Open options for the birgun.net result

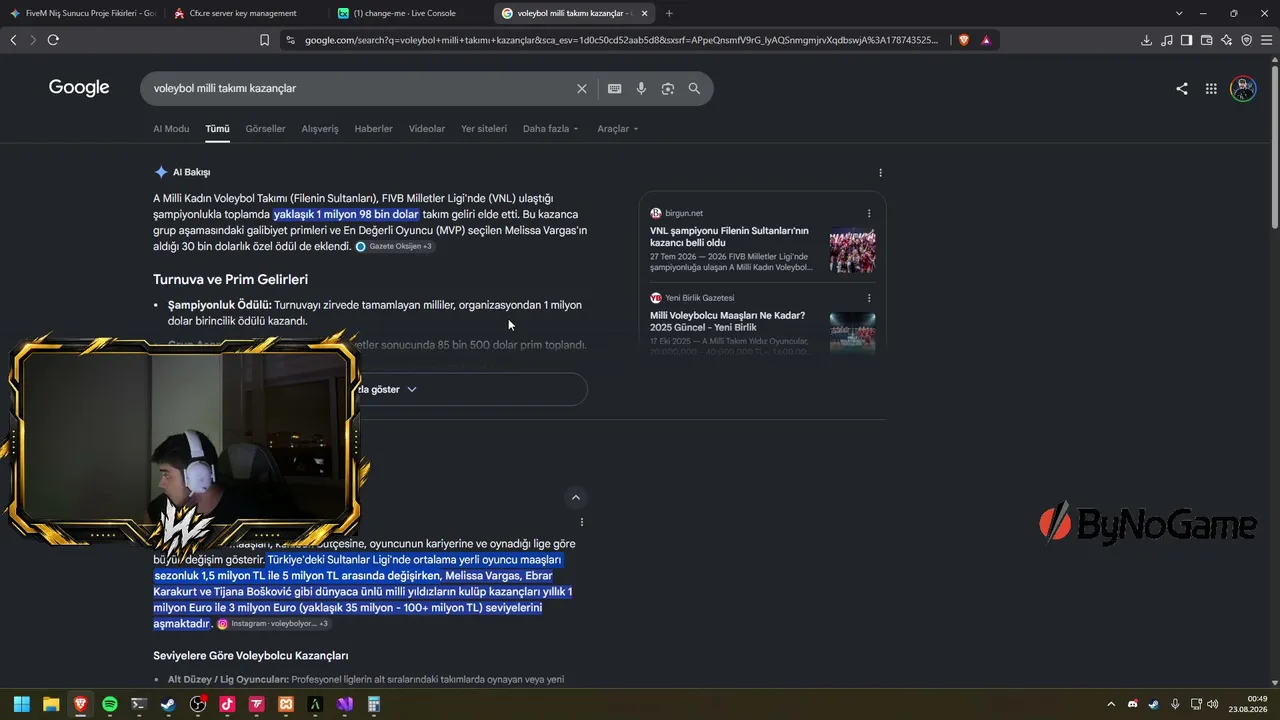pyautogui.click(x=869, y=213)
